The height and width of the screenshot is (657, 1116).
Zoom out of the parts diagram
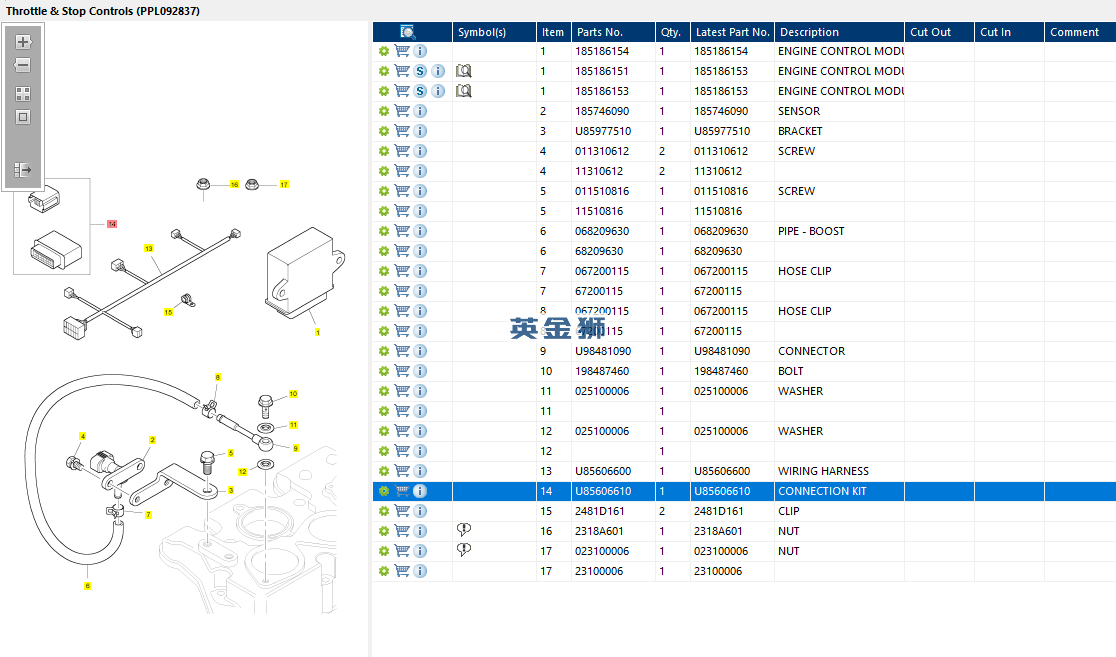(23, 65)
